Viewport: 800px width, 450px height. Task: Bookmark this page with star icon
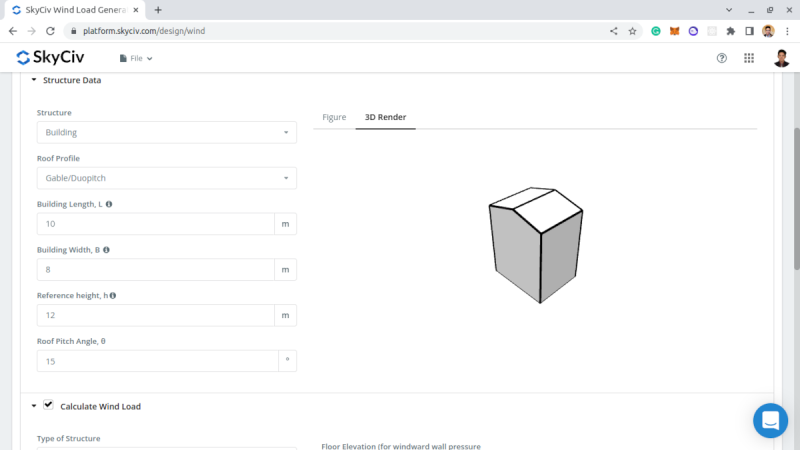[x=632, y=31]
